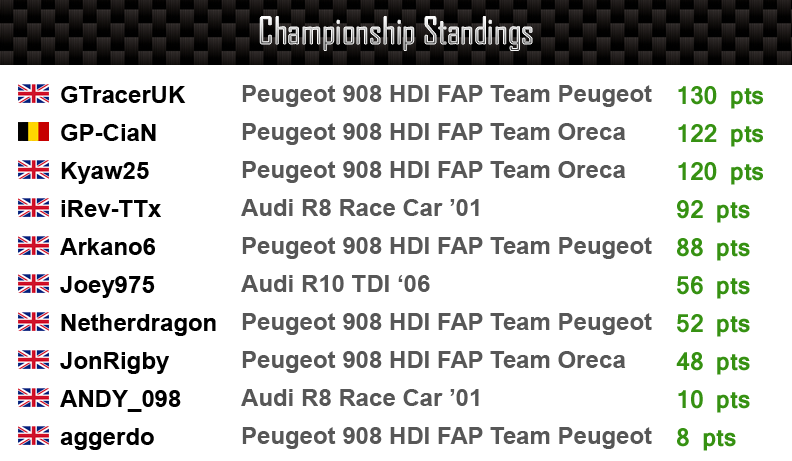Click the Championship Standings header title
The height and width of the screenshot is (461, 792).
(x=396, y=33)
